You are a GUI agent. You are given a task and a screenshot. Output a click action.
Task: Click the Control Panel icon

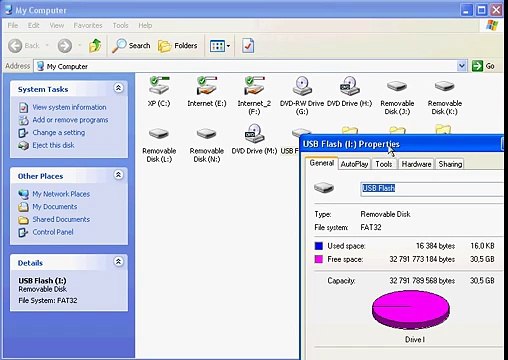(x=23, y=232)
